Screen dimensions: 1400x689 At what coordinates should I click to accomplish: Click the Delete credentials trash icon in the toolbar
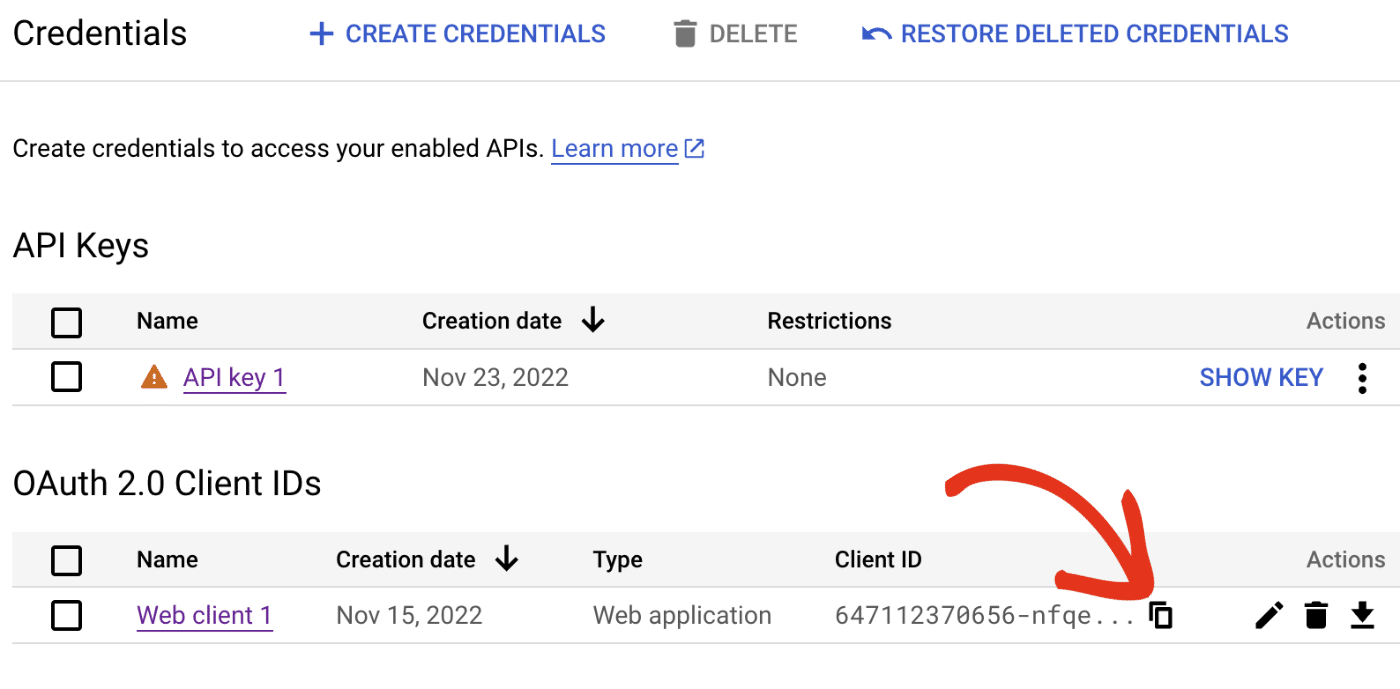pos(684,33)
